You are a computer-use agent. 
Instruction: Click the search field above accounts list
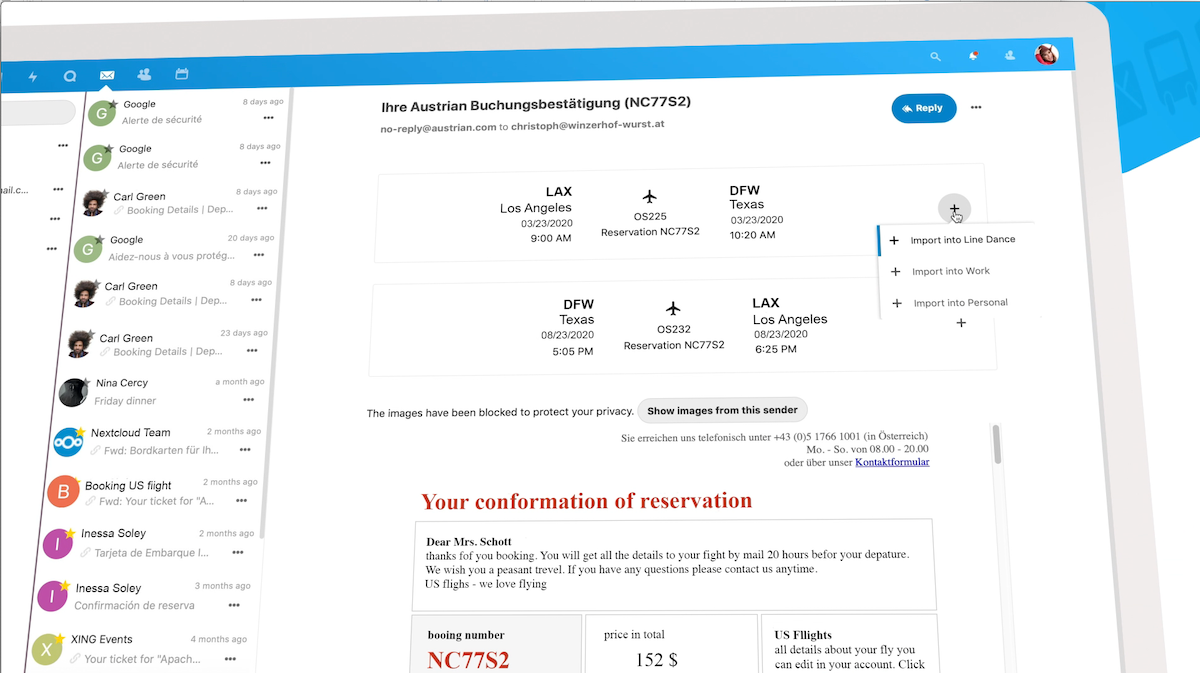[x=36, y=112]
